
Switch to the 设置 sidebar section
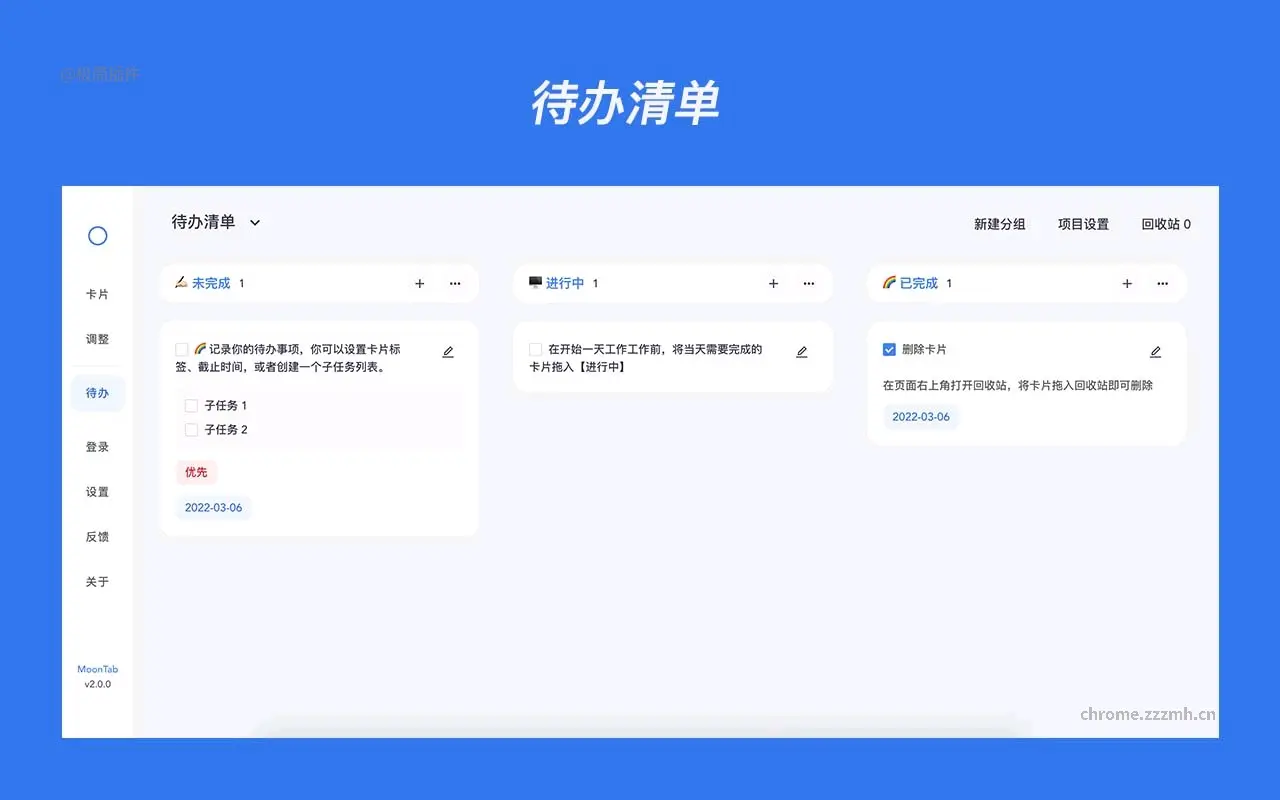97,491
